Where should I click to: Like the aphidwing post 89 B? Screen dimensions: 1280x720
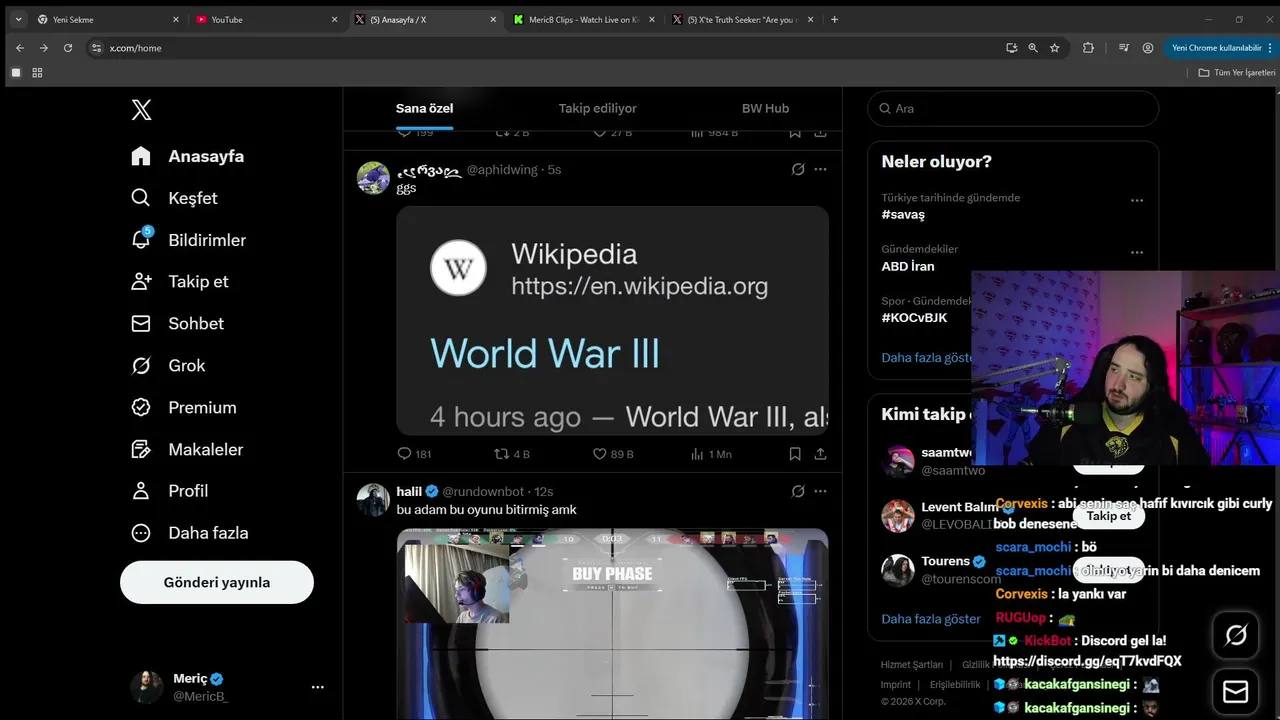613,454
